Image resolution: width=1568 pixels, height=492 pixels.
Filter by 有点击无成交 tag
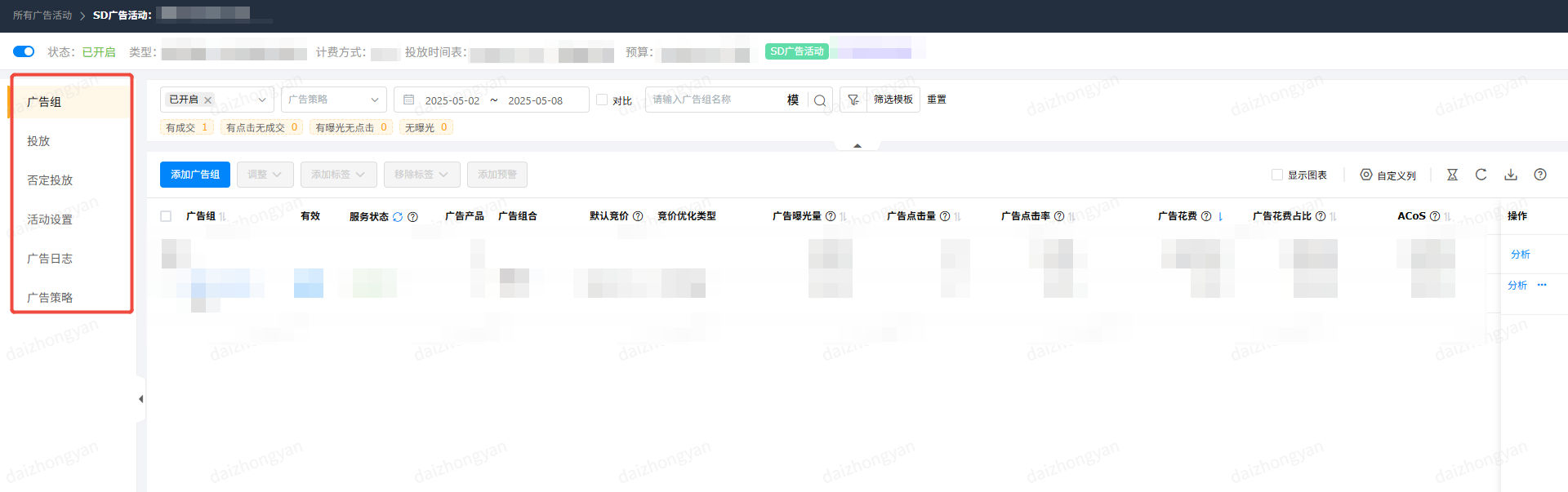[x=261, y=127]
